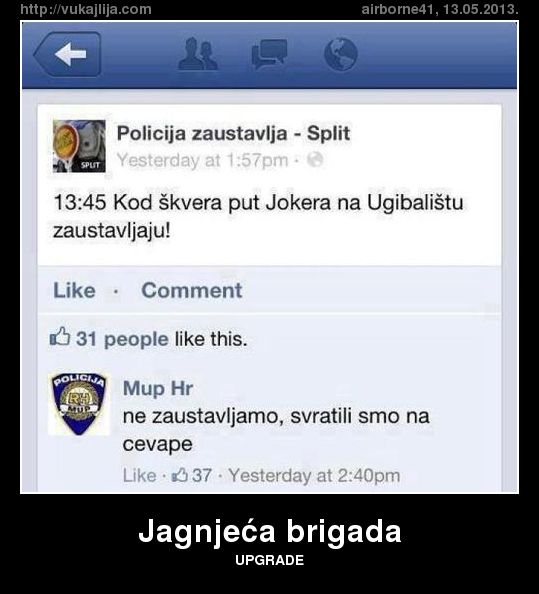Open the notifications globe icon

coord(341,54)
